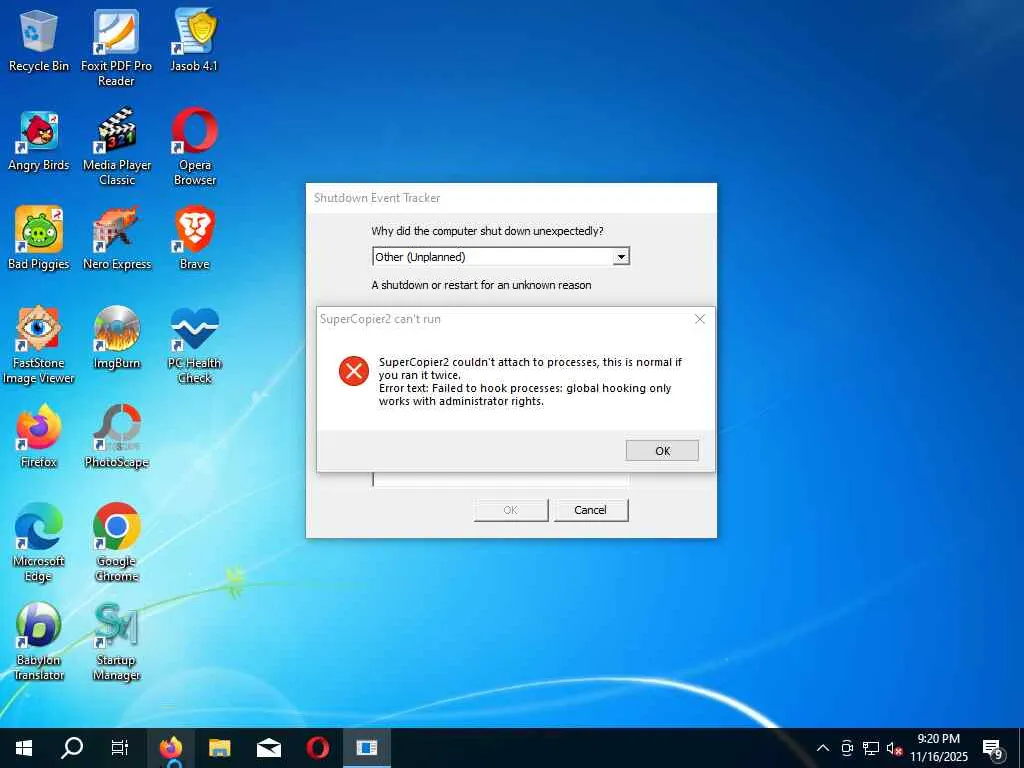Show hidden system tray icons
The height and width of the screenshot is (768, 1024).
[x=823, y=748]
